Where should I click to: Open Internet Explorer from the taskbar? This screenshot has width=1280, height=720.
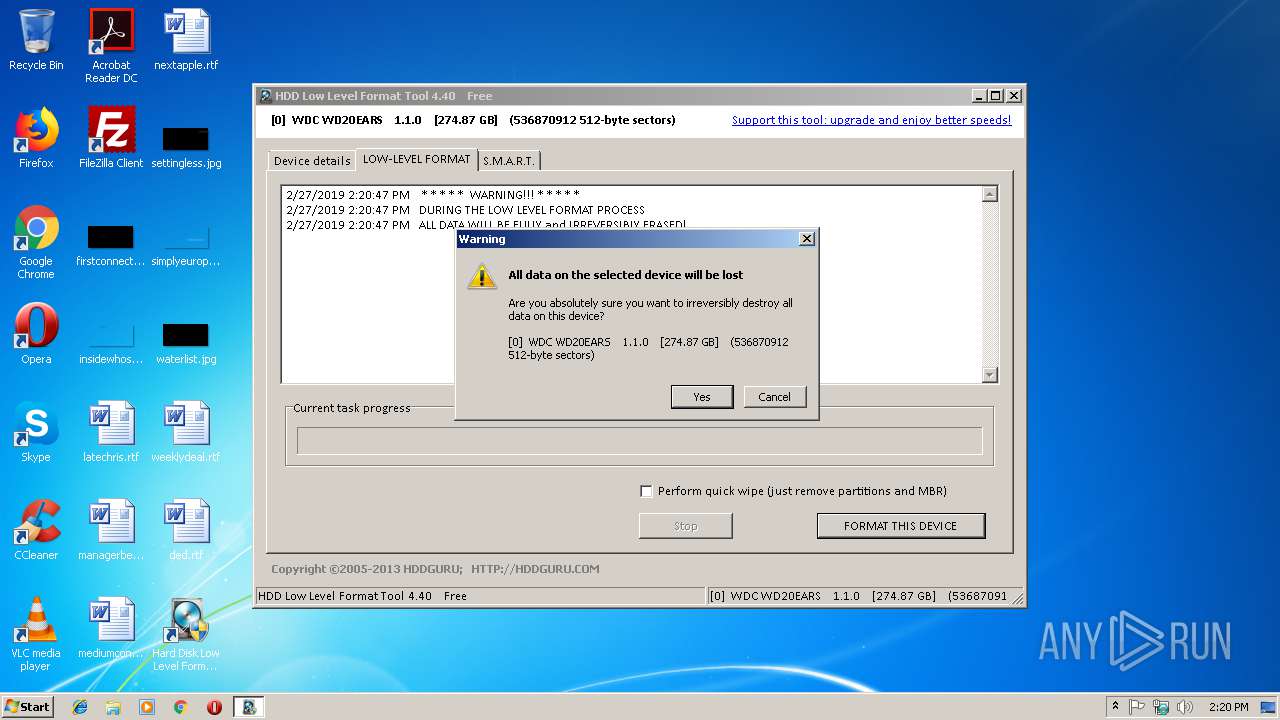80,707
